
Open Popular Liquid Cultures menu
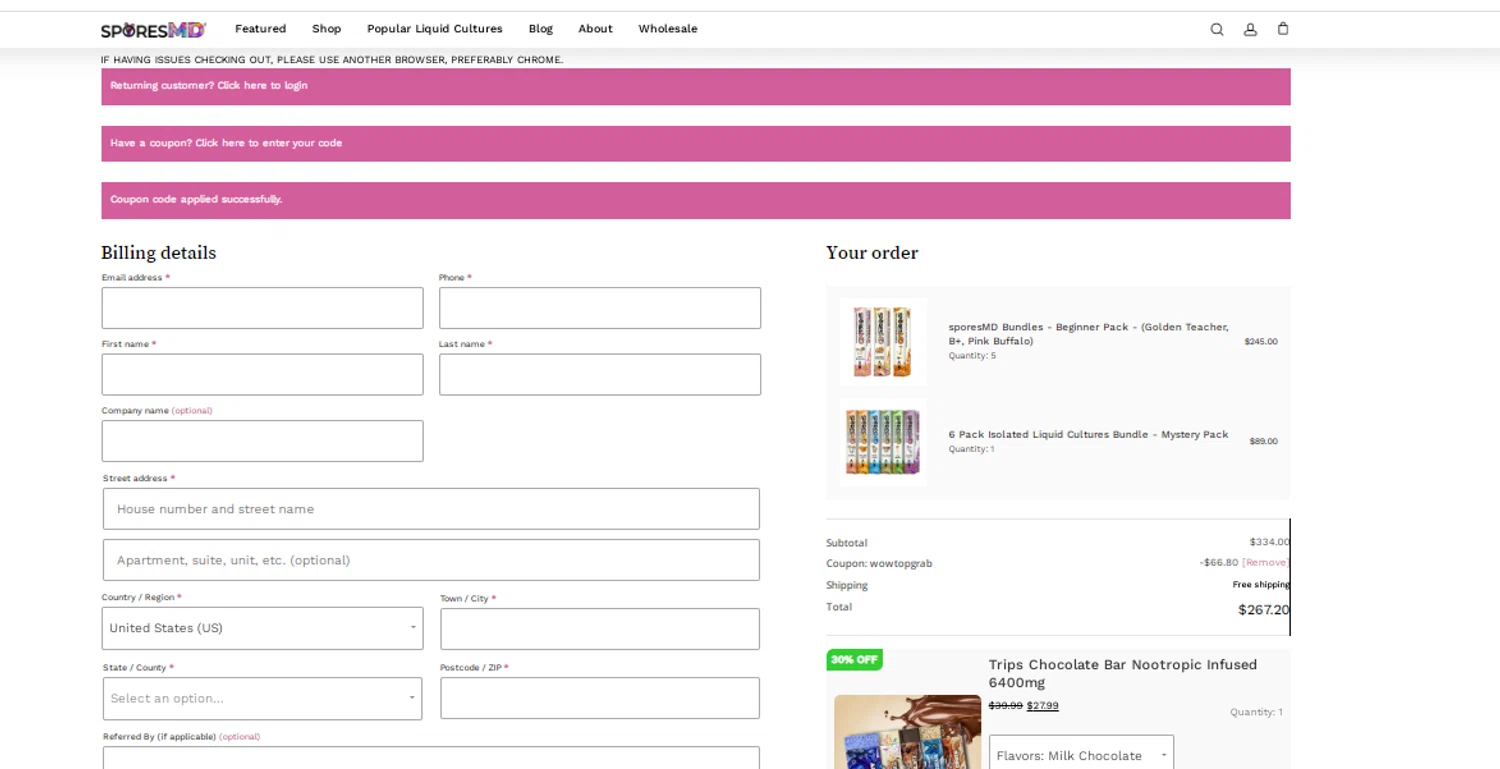435,29
